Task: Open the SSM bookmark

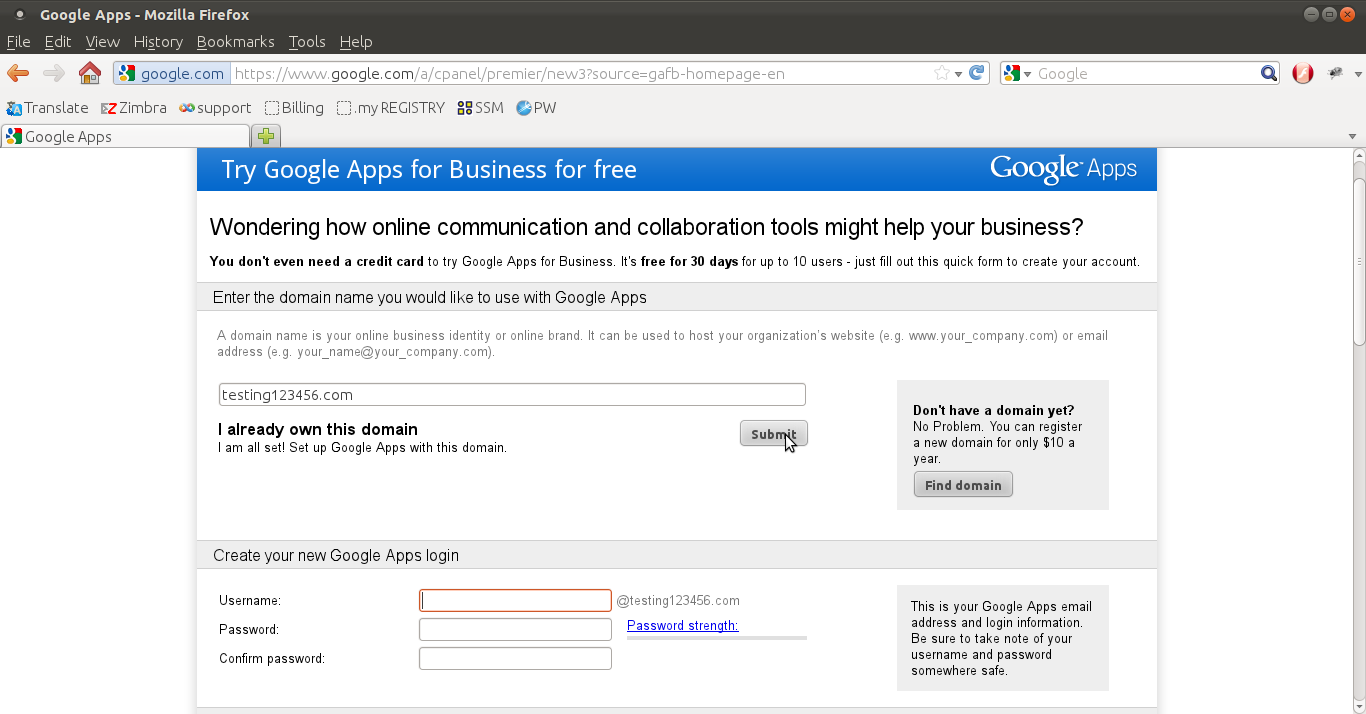Action: click(x=480, y=108)
